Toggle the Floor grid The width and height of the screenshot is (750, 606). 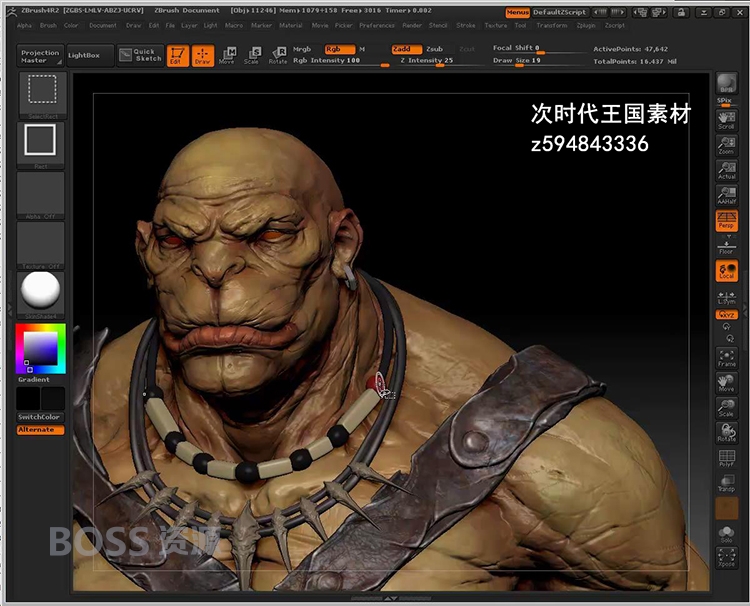pyautogui.click(x=727, y=247)
